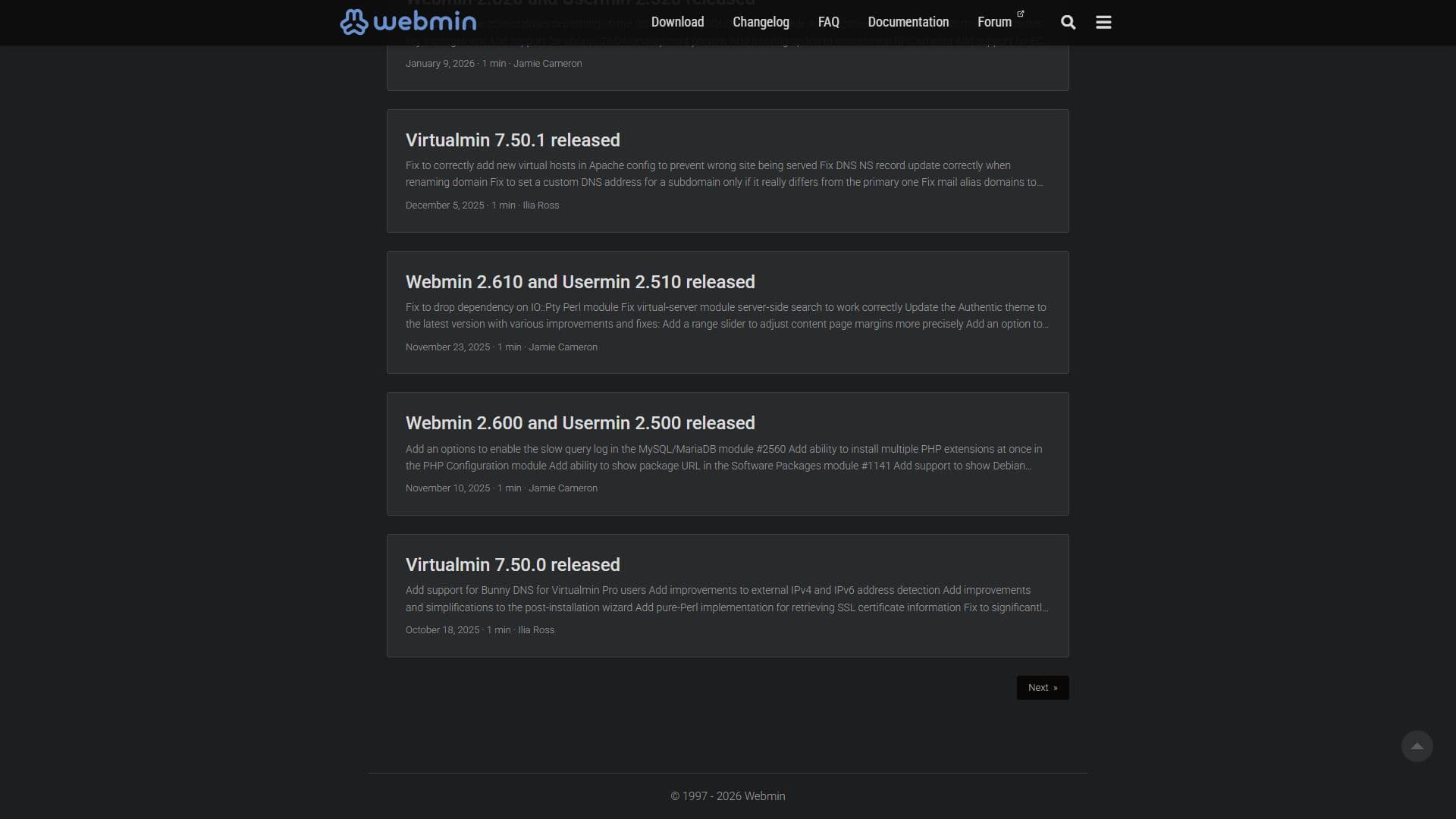Open the search magnifier icon
1456x819 pixels.
1068,22
